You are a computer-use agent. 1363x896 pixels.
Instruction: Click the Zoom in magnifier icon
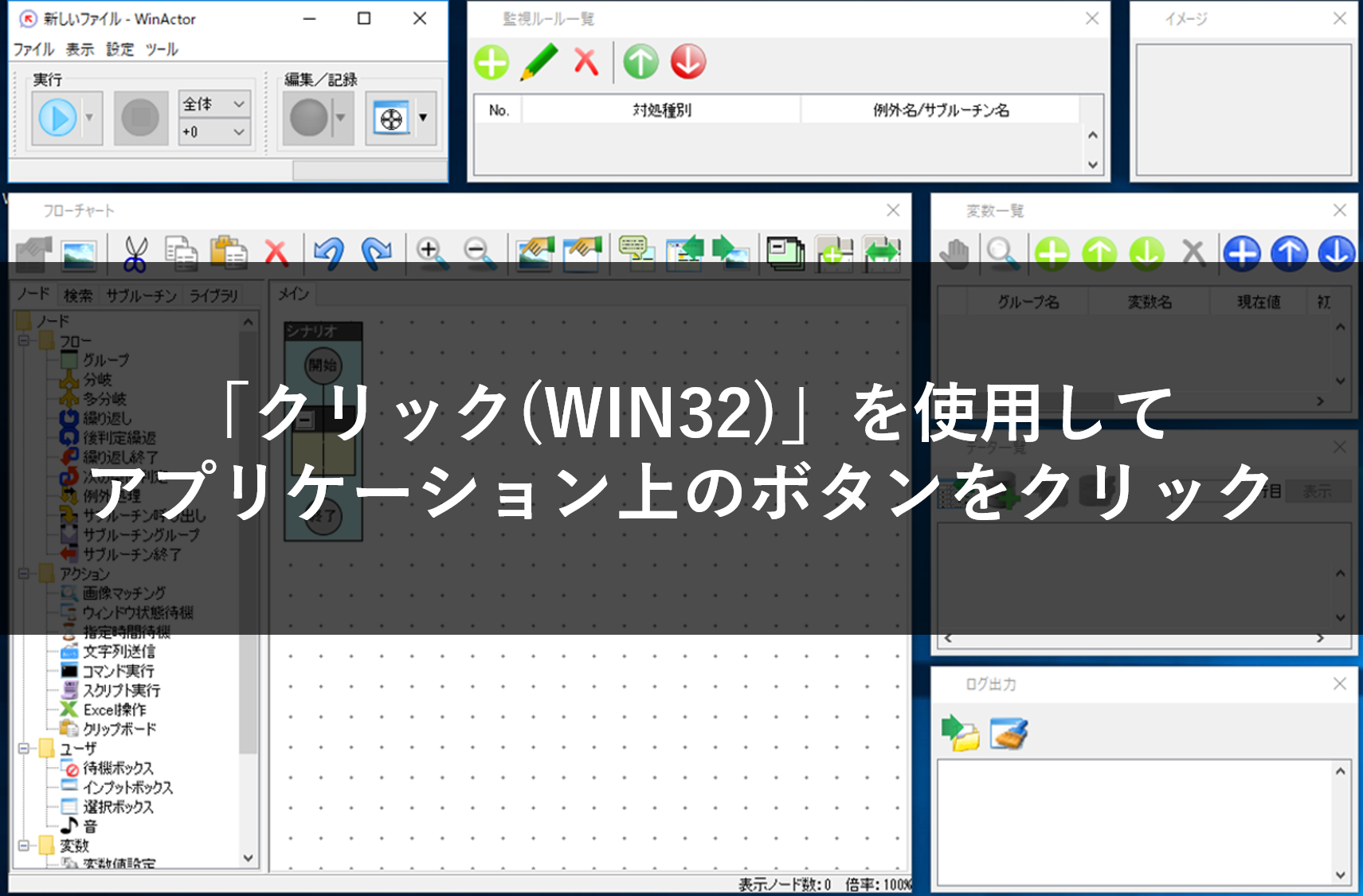coord(431,253)
